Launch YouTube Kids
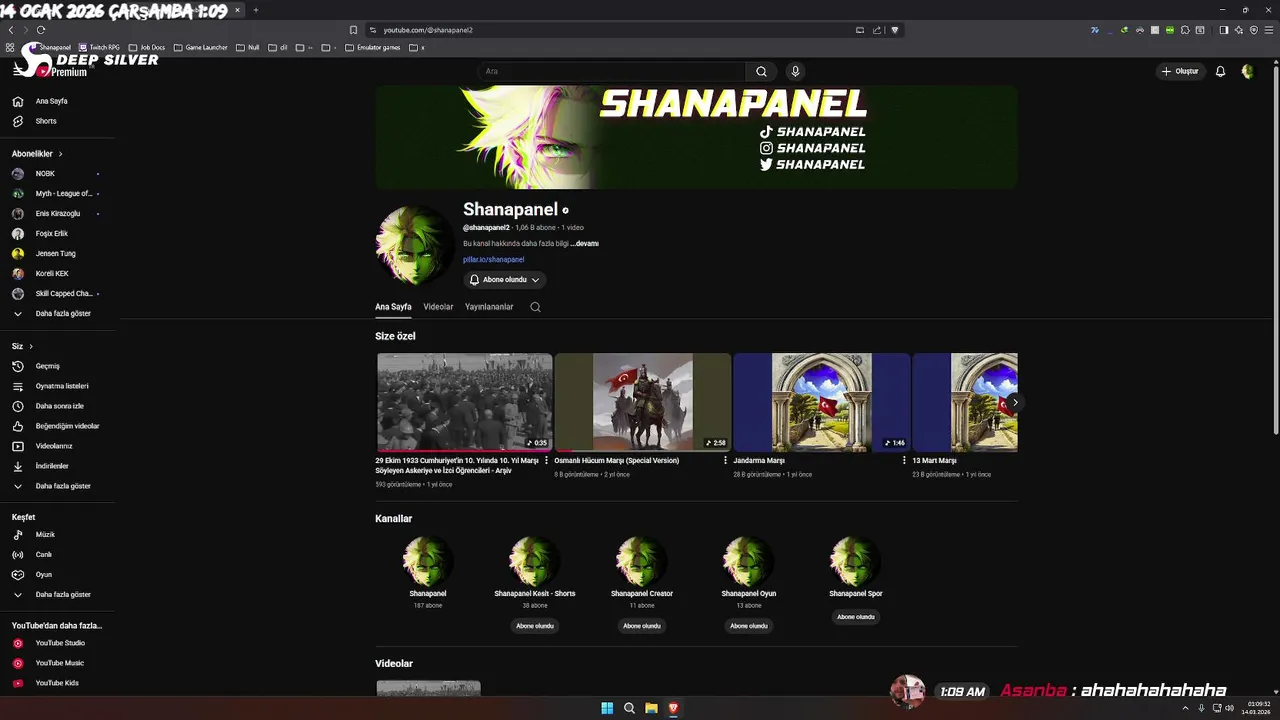1280x720 pixels. [x=57, y=683]
